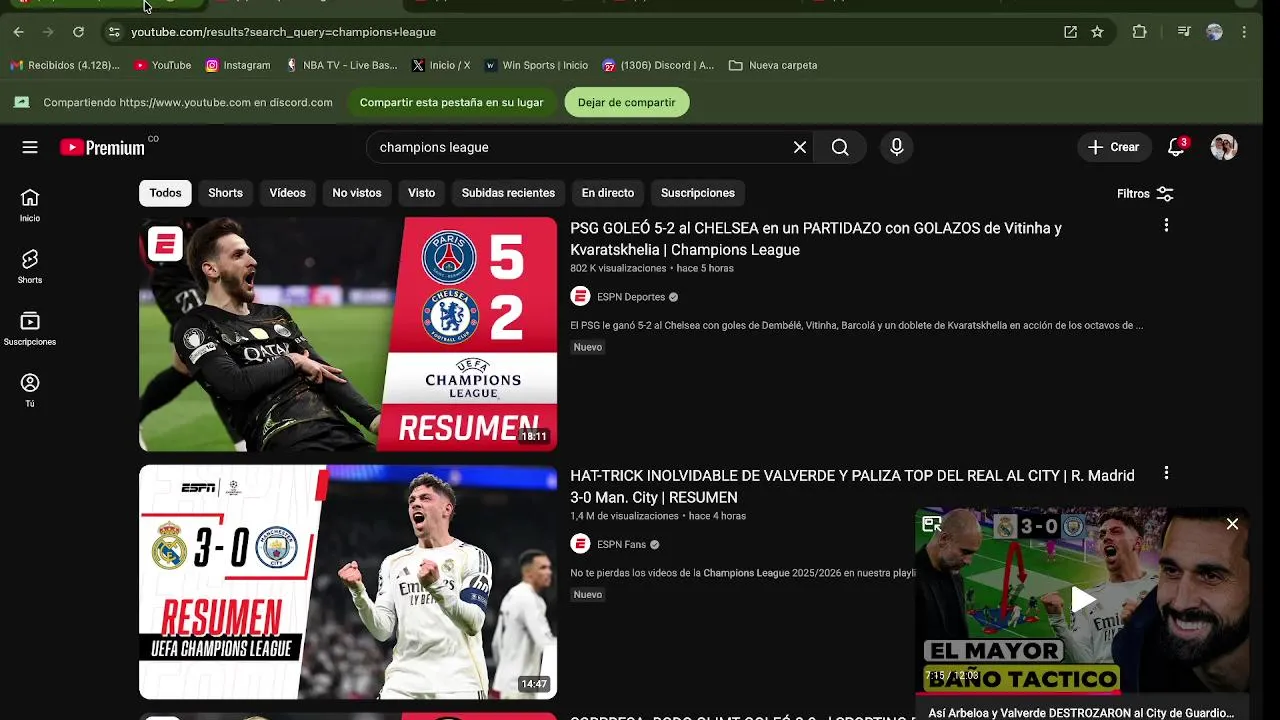The image size is (1280, 720).
Task: Select the Vídeos filter chip
Action: point(287,193)
